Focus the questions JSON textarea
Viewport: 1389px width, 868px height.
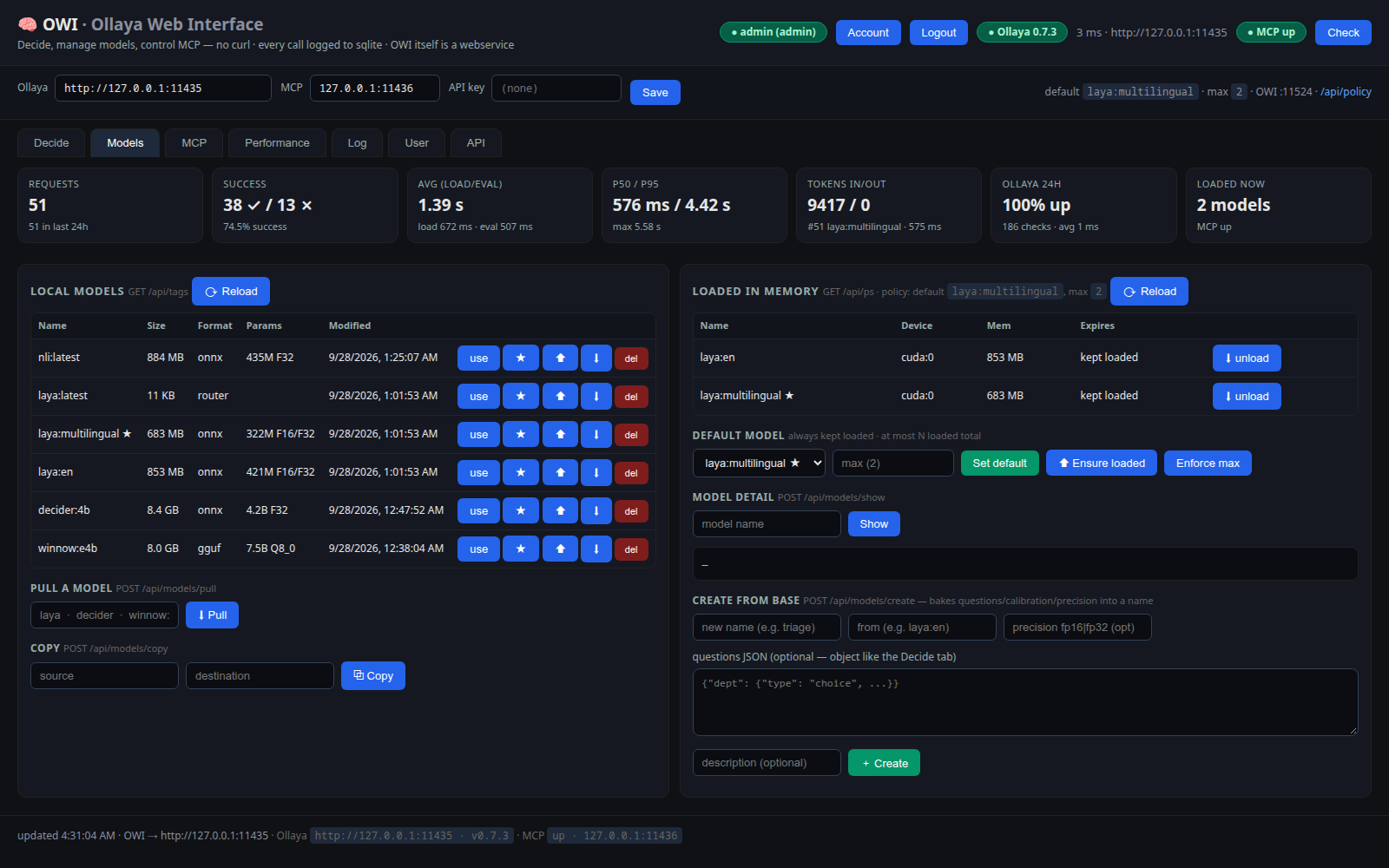click(x=1025, y=702)
